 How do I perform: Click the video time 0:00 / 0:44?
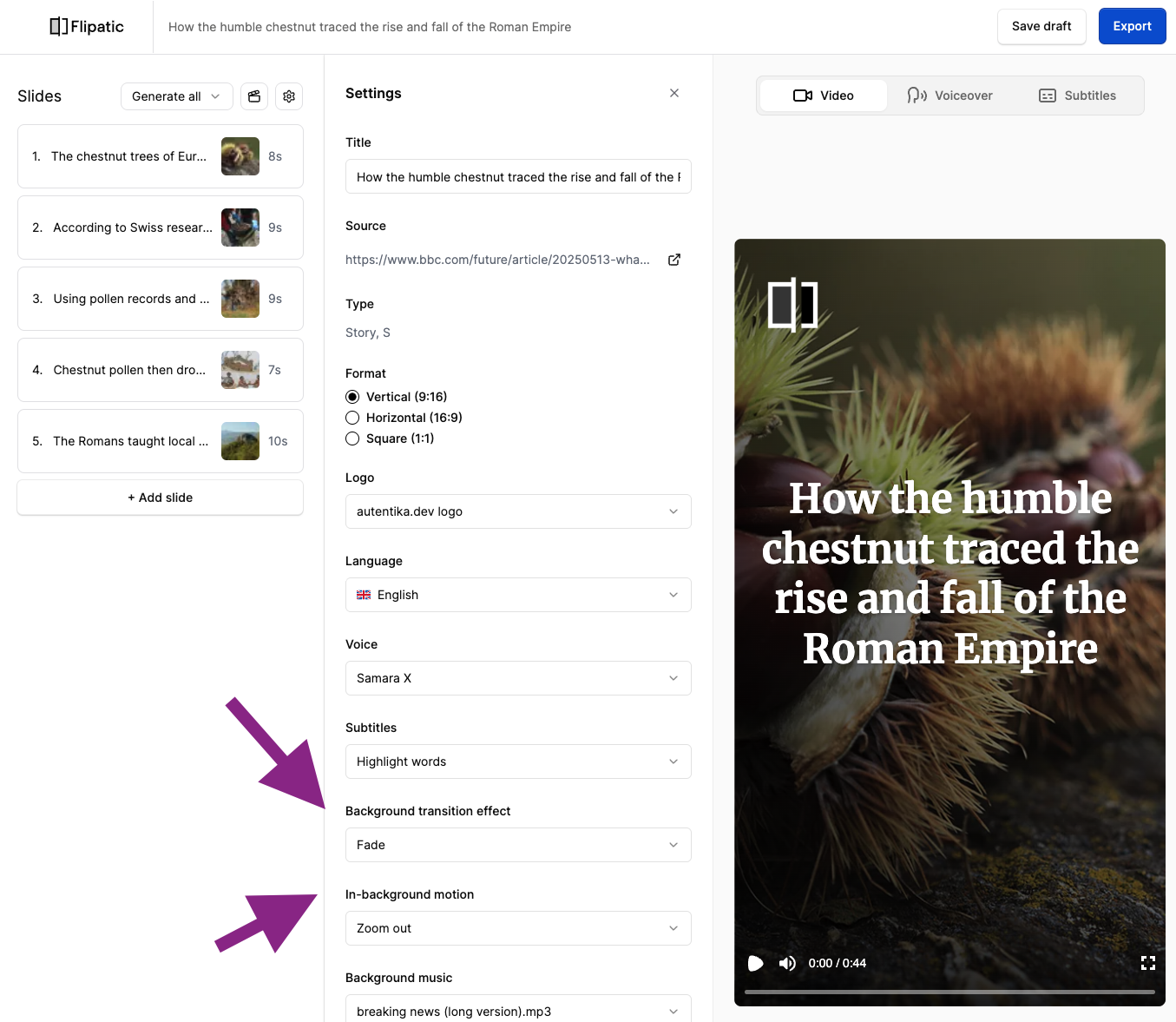[838, 963]
